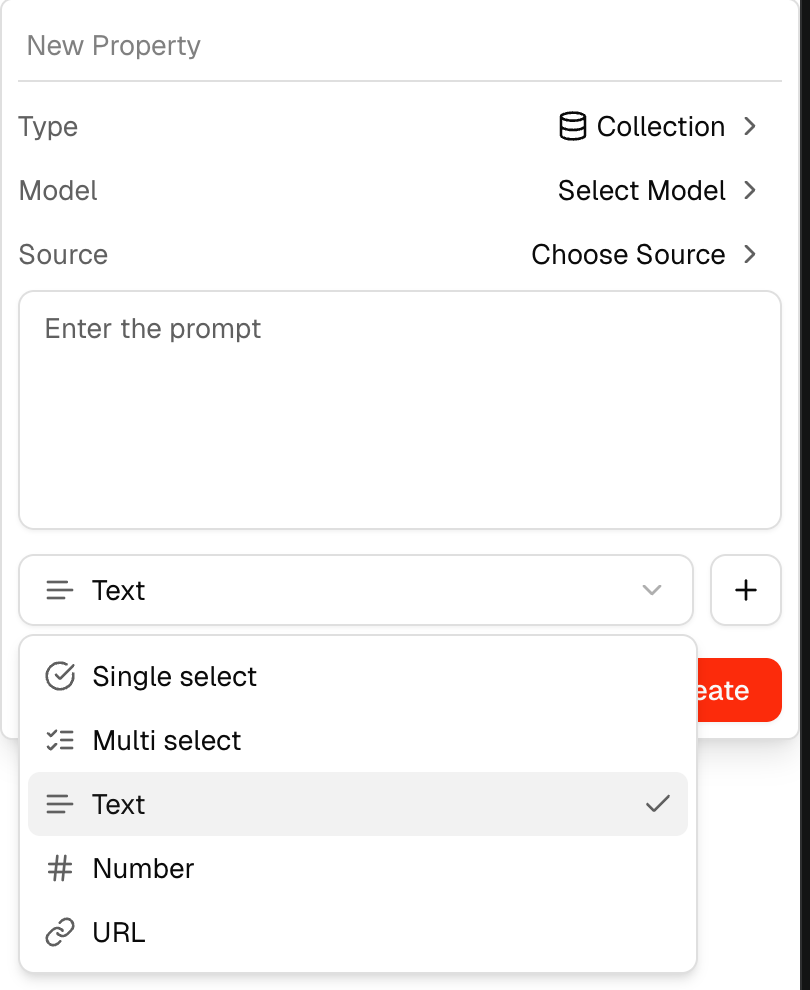Click the Multi select checklist icon
810x990 pixels.
(60, 741)
